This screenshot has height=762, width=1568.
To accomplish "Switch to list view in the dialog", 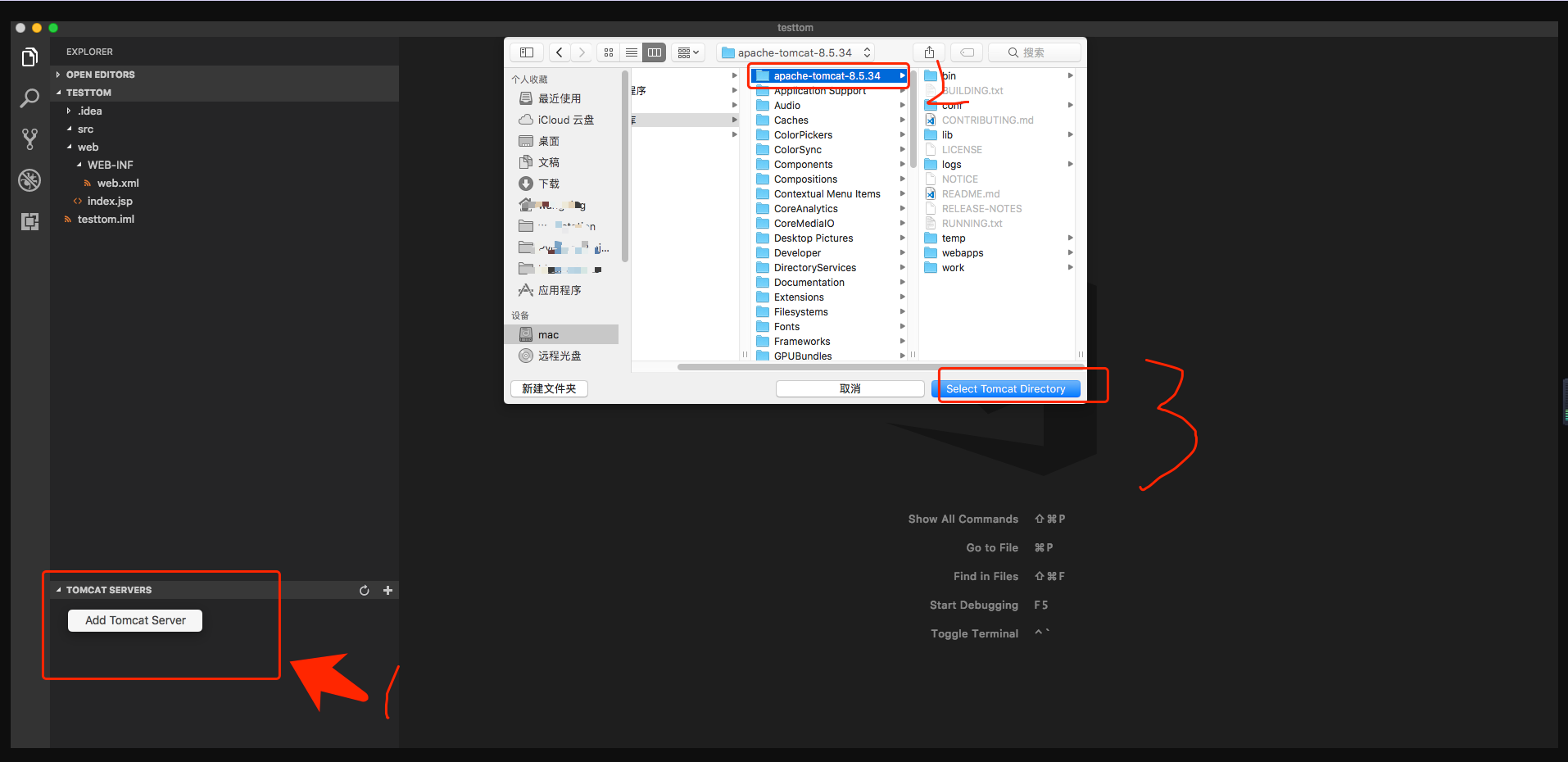I will pos(631,52).
